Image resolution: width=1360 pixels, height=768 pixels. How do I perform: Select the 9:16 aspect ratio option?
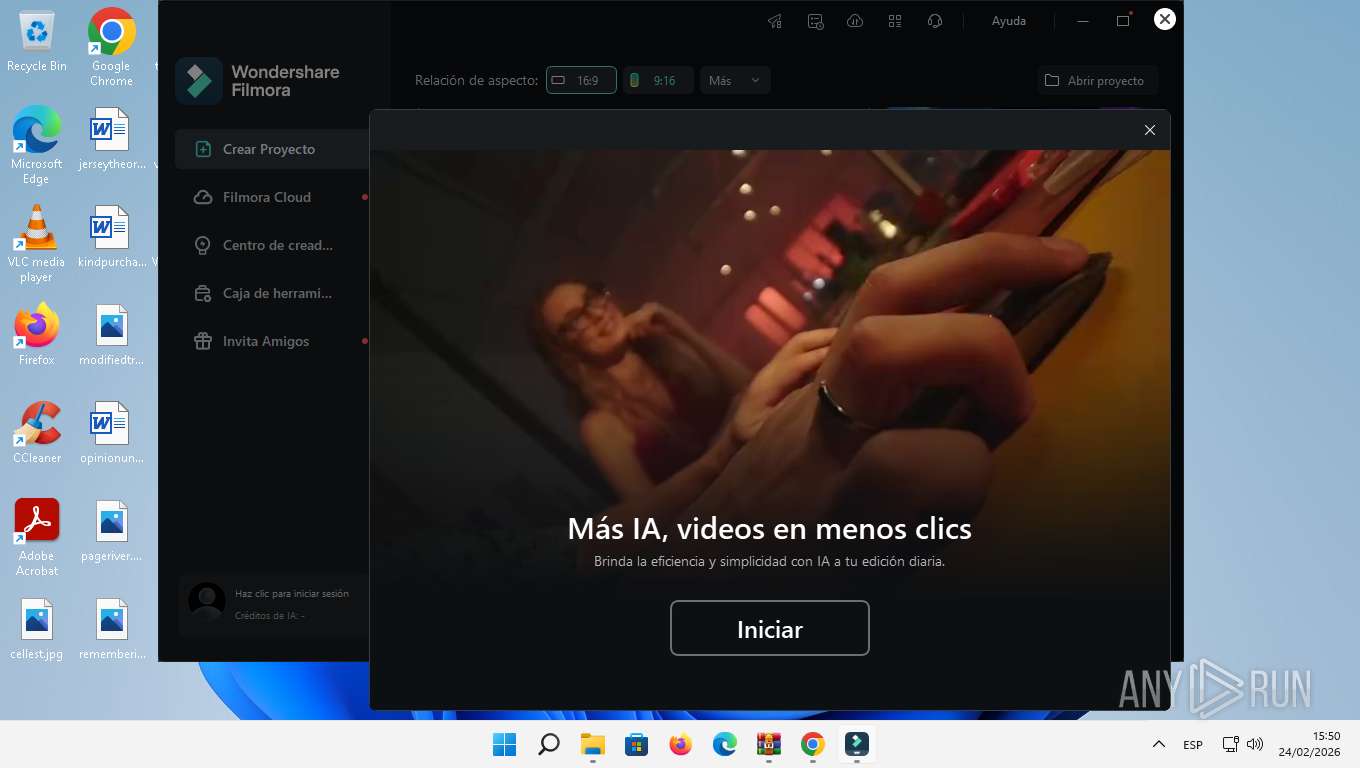pos(658,80)
